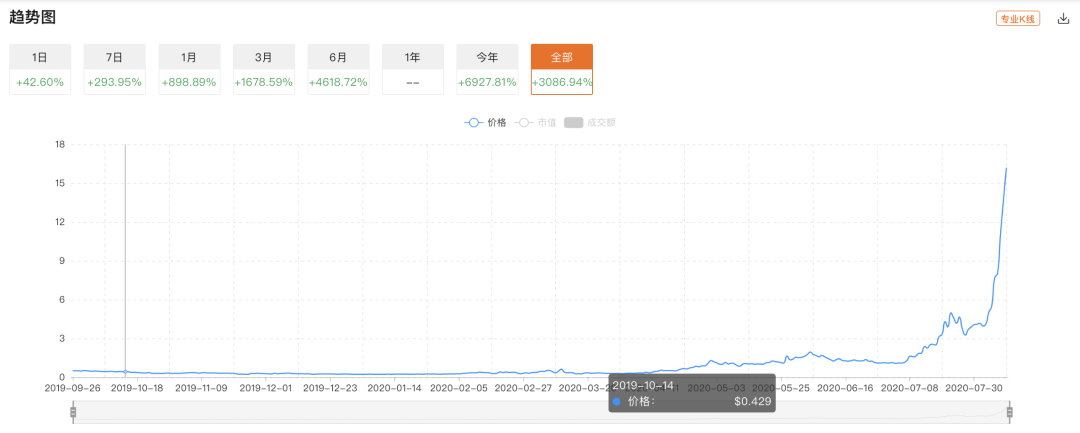Select the 全部 all-time tab

(562, 69)
